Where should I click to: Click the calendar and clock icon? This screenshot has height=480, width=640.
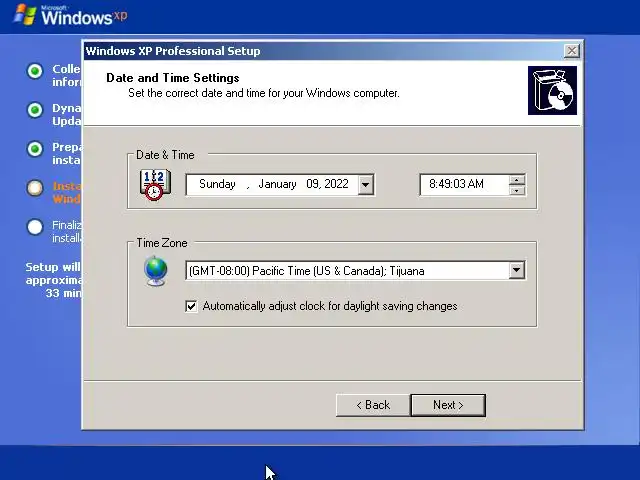pos(155,185)
